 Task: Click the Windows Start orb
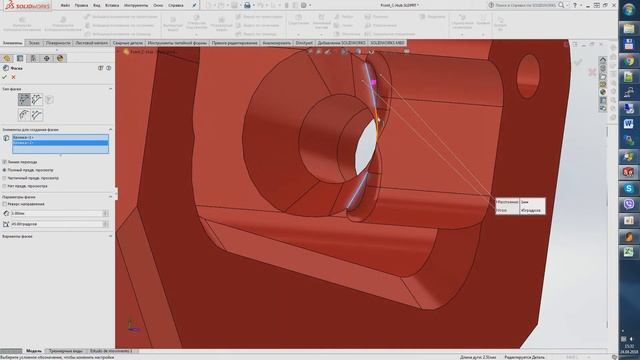click(x=629, y=9)
